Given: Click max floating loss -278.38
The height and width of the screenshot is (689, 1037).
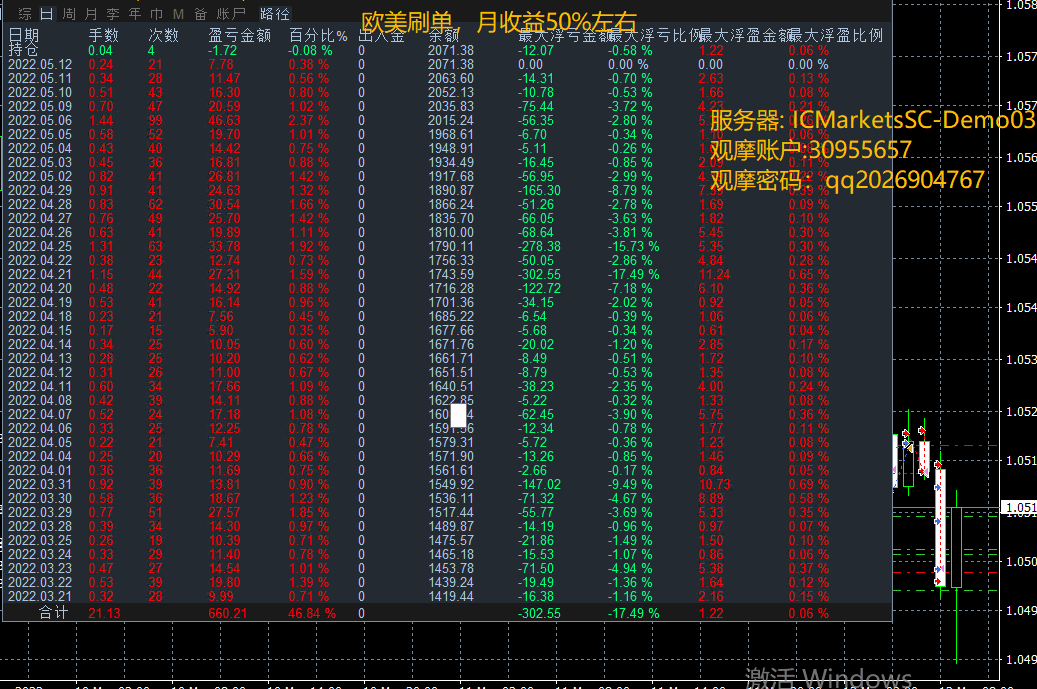Looking at the screenshot, I should coord(539,246).
